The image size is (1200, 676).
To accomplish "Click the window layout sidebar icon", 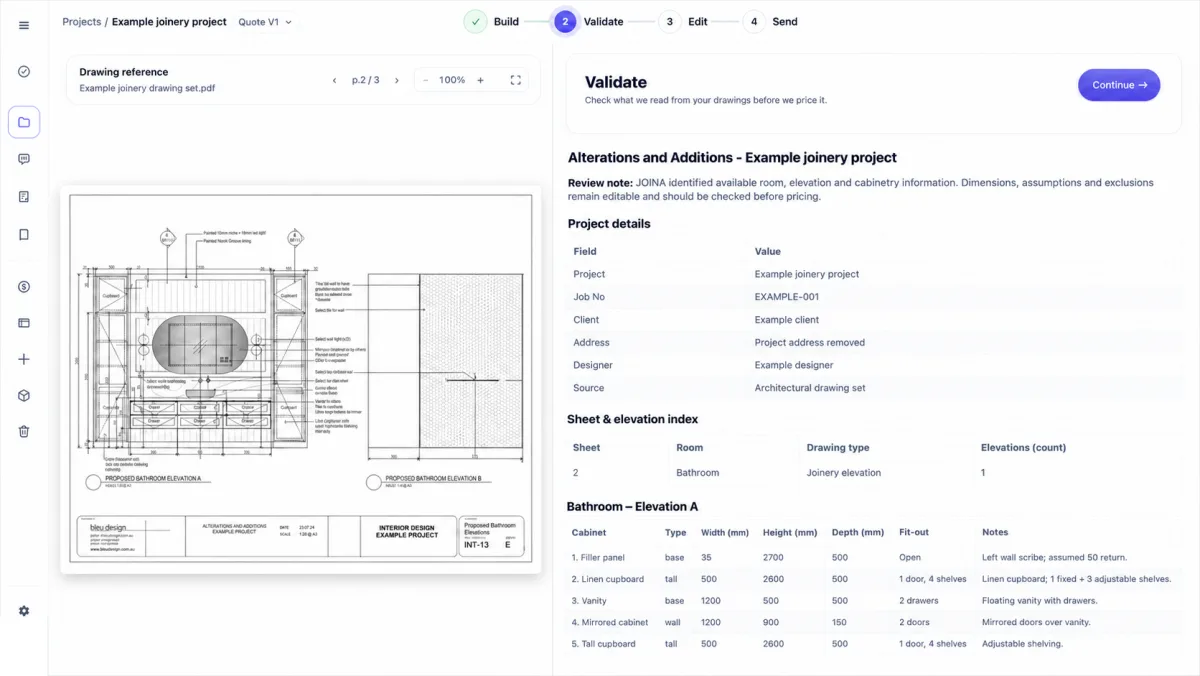I will [x=24, y=323].
